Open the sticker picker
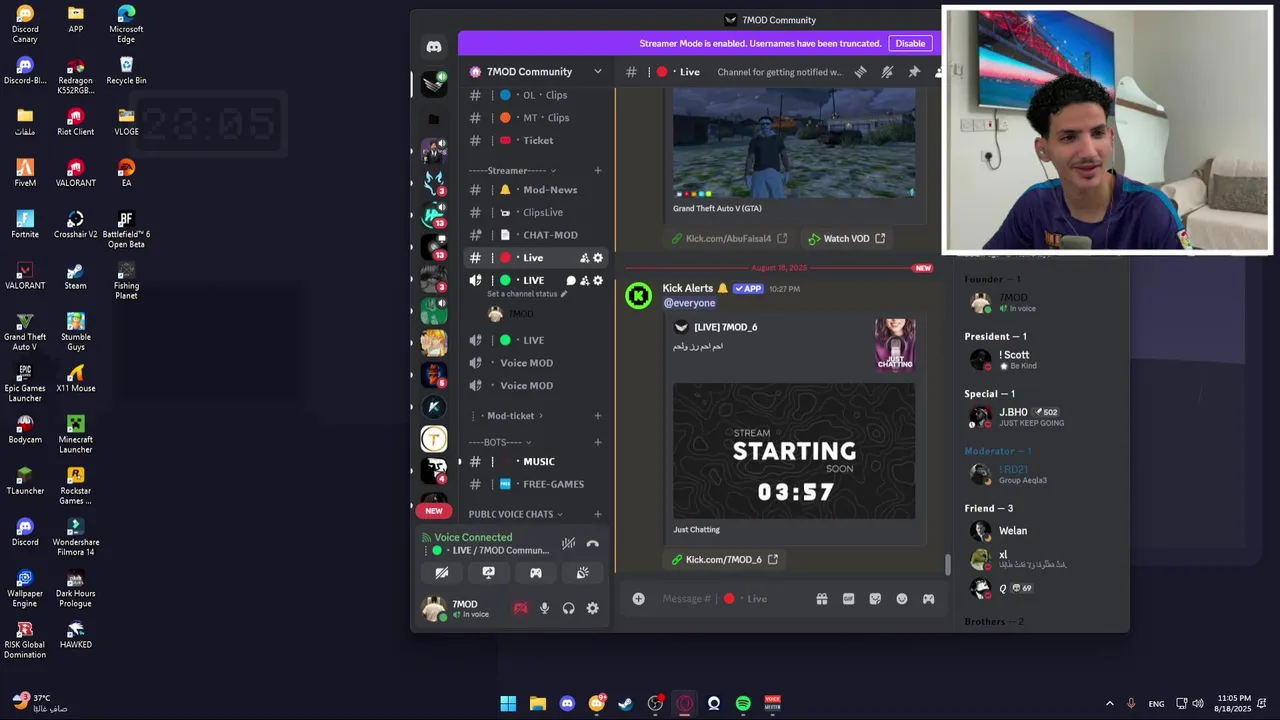This screenshot has width=1280, height=720. click(x=875, y=599)
